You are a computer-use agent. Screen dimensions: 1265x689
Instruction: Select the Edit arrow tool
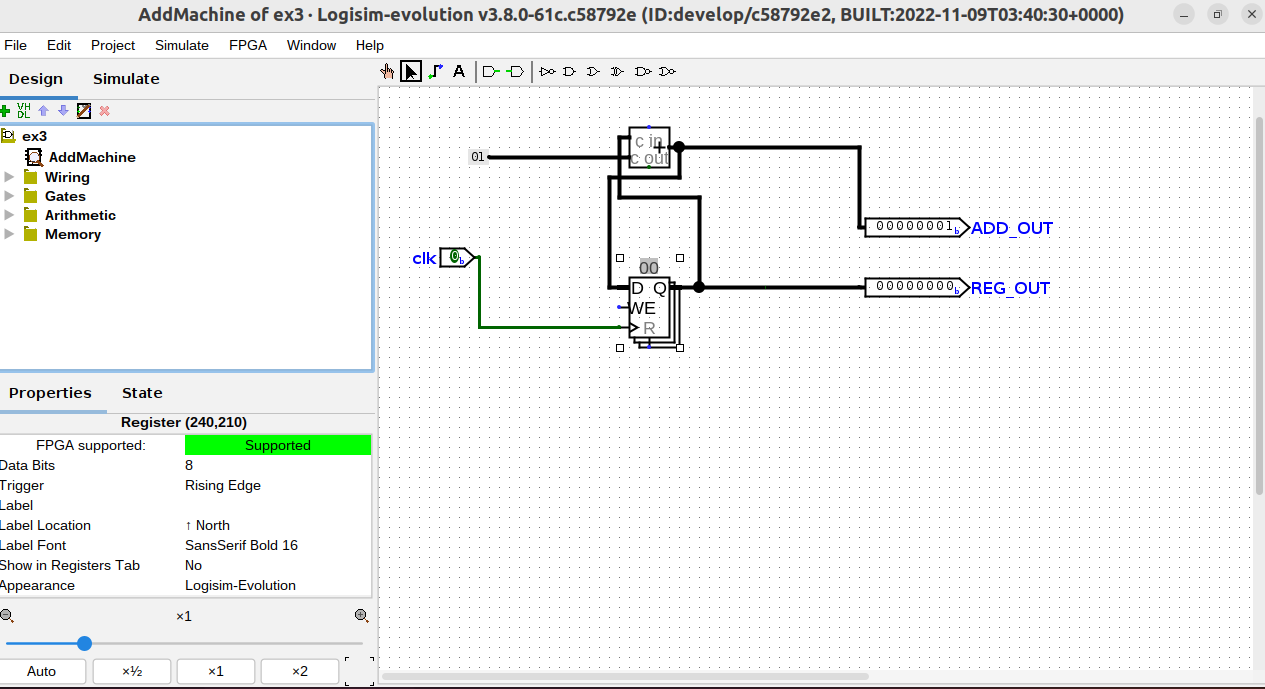[411, 71]
